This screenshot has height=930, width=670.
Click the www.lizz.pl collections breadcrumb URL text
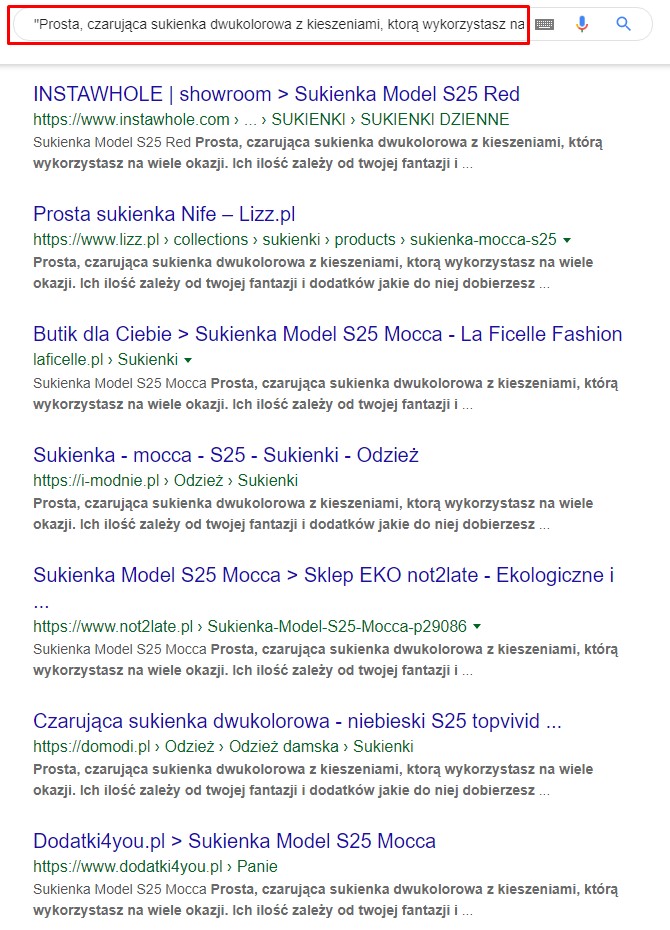[x=294, y=239]
